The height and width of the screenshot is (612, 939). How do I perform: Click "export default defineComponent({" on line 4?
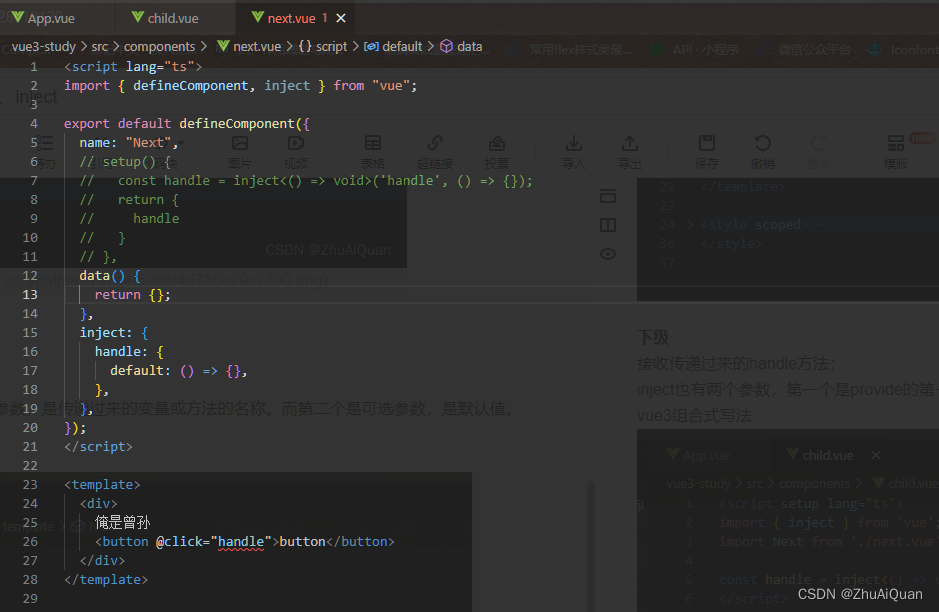[187, 123]
